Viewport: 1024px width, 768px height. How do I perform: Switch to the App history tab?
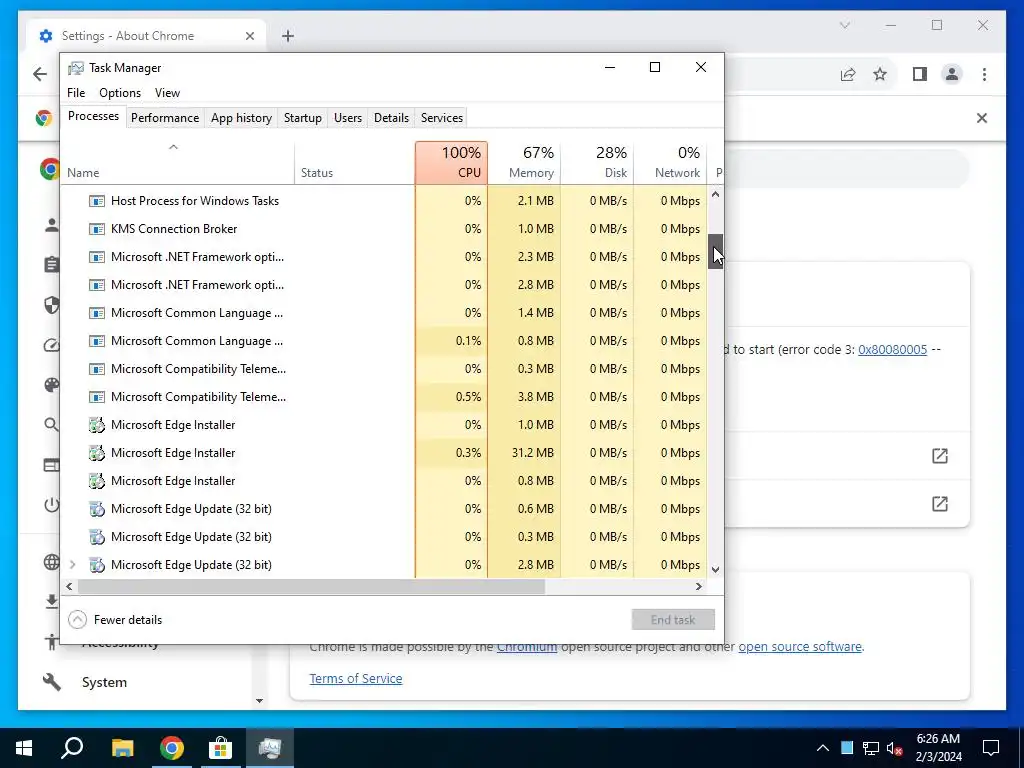pos(241,118)
